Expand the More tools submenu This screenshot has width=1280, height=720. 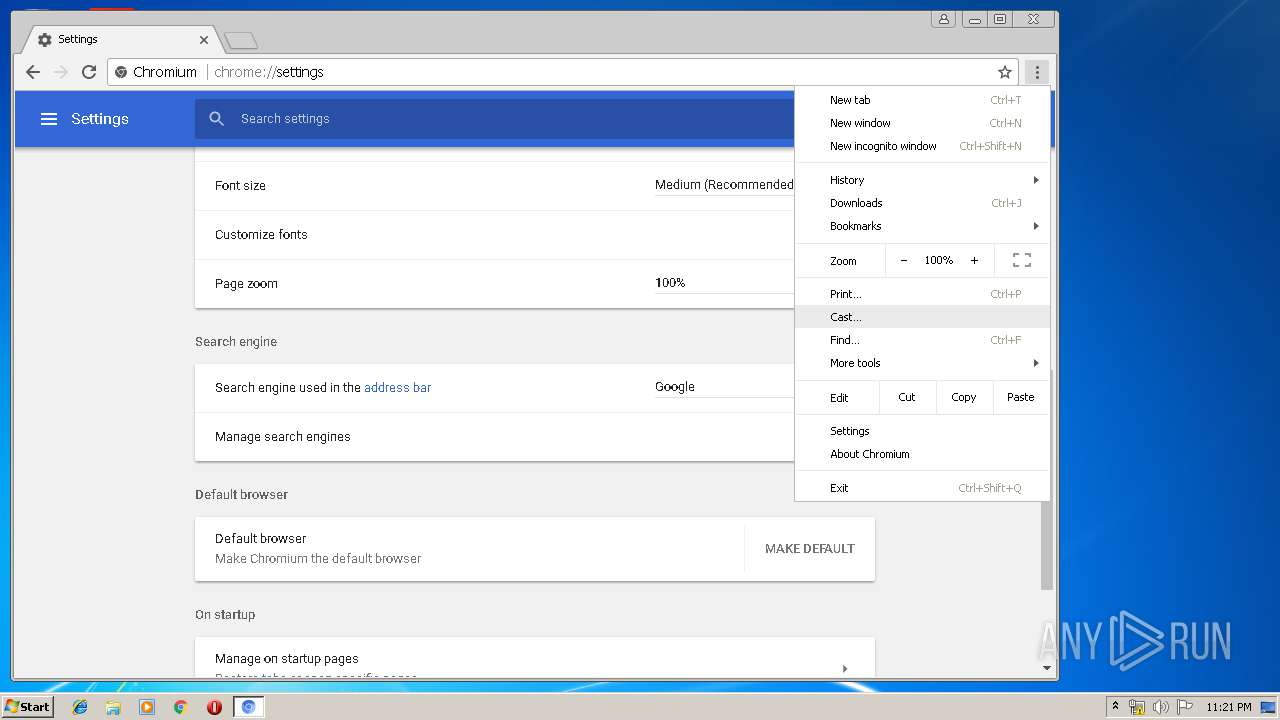tap(922, 363)
